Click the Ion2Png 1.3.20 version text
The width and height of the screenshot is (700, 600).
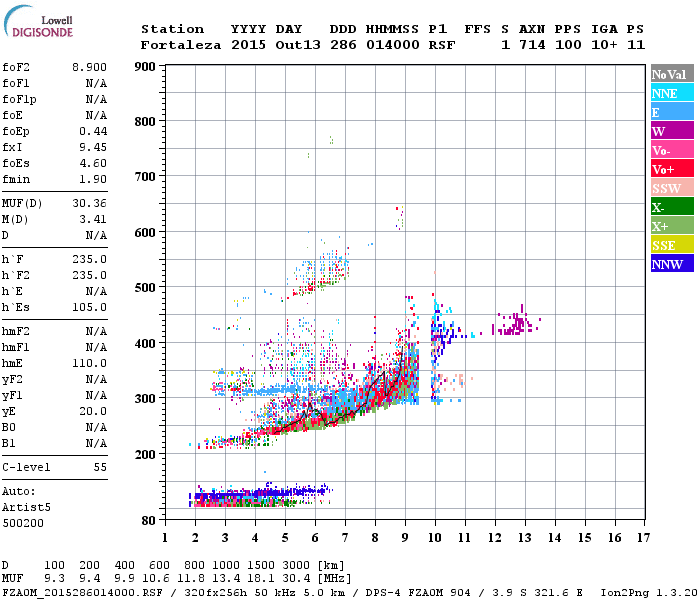649,593
